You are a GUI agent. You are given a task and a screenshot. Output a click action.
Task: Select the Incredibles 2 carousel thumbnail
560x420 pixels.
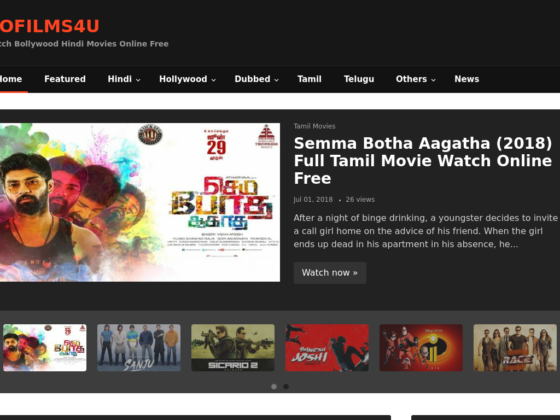[421, 348]
